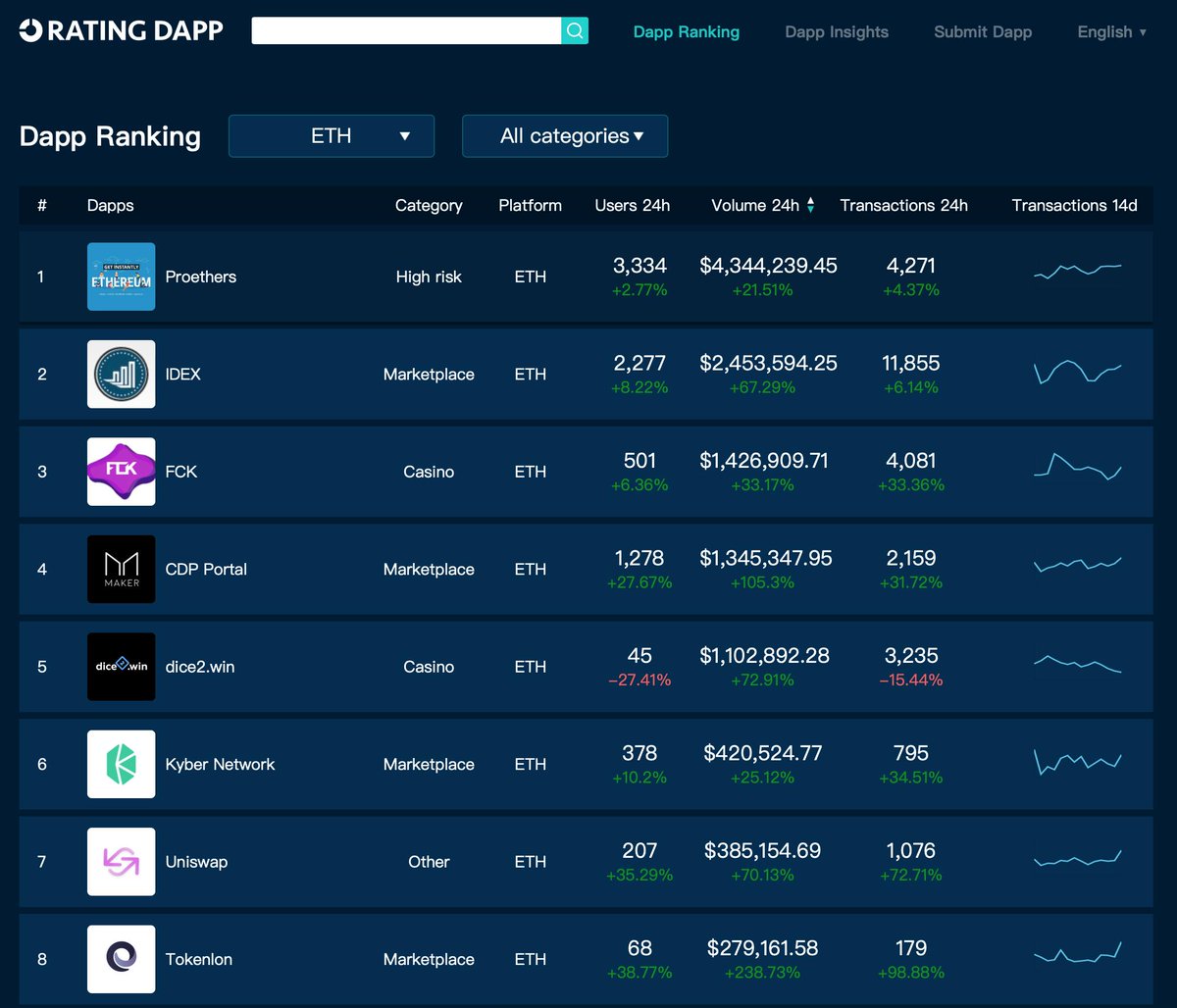Open the Proethers dapp name link
The image size is (1177, 1008).
pyautogui.click(x=201, y=277)
